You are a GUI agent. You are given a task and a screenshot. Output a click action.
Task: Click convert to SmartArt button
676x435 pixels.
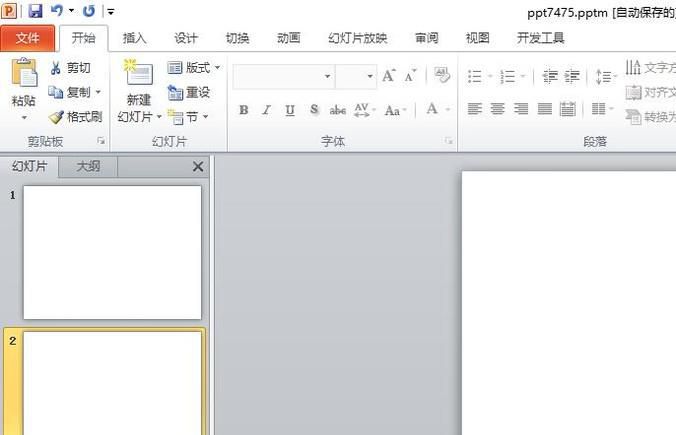coord(651,116)
